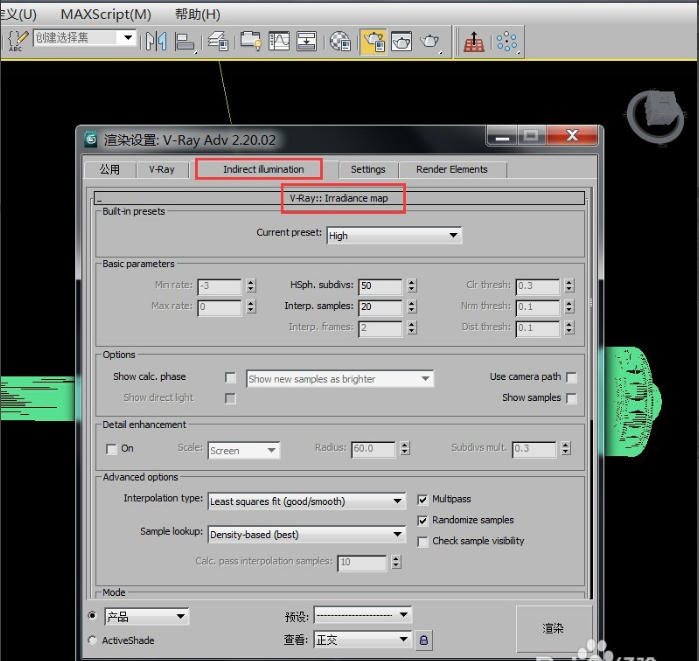Switch to the Render Elements tab
The width and height of the screenshot is (699, 661).
[x=452, y=170]
